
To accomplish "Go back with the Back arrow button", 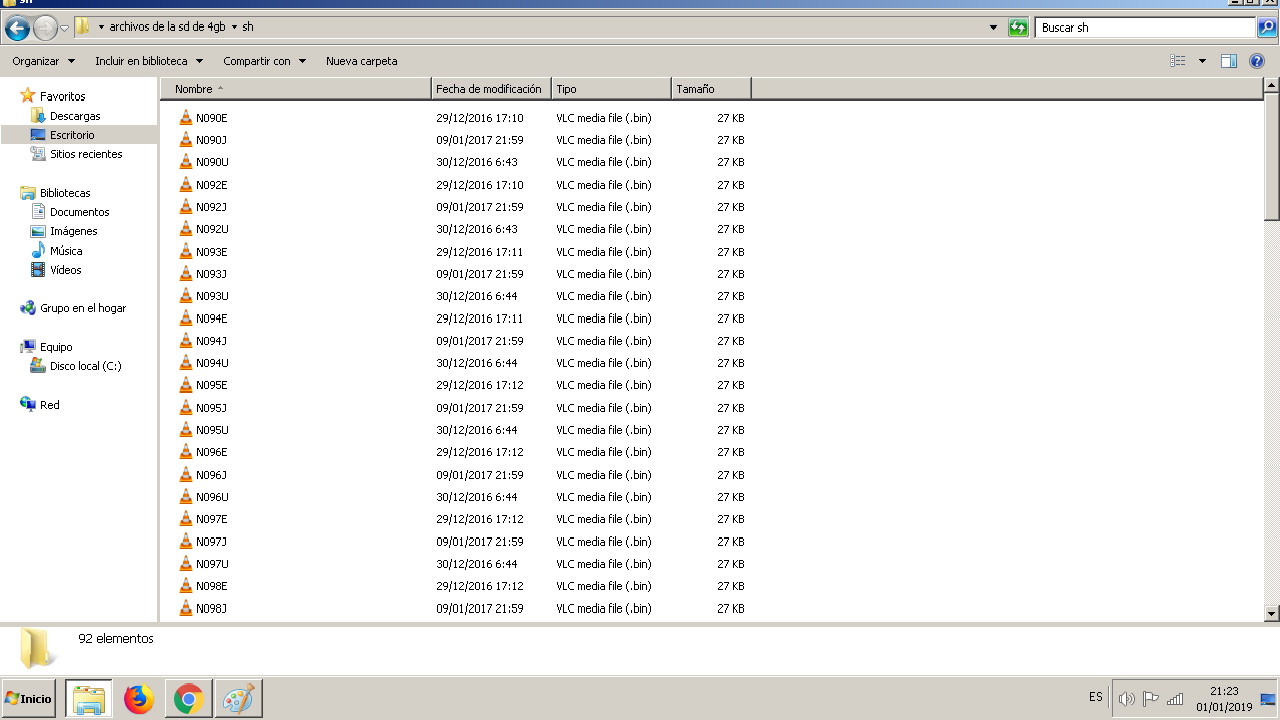I will pyautogui.click(x=17, y=28).
